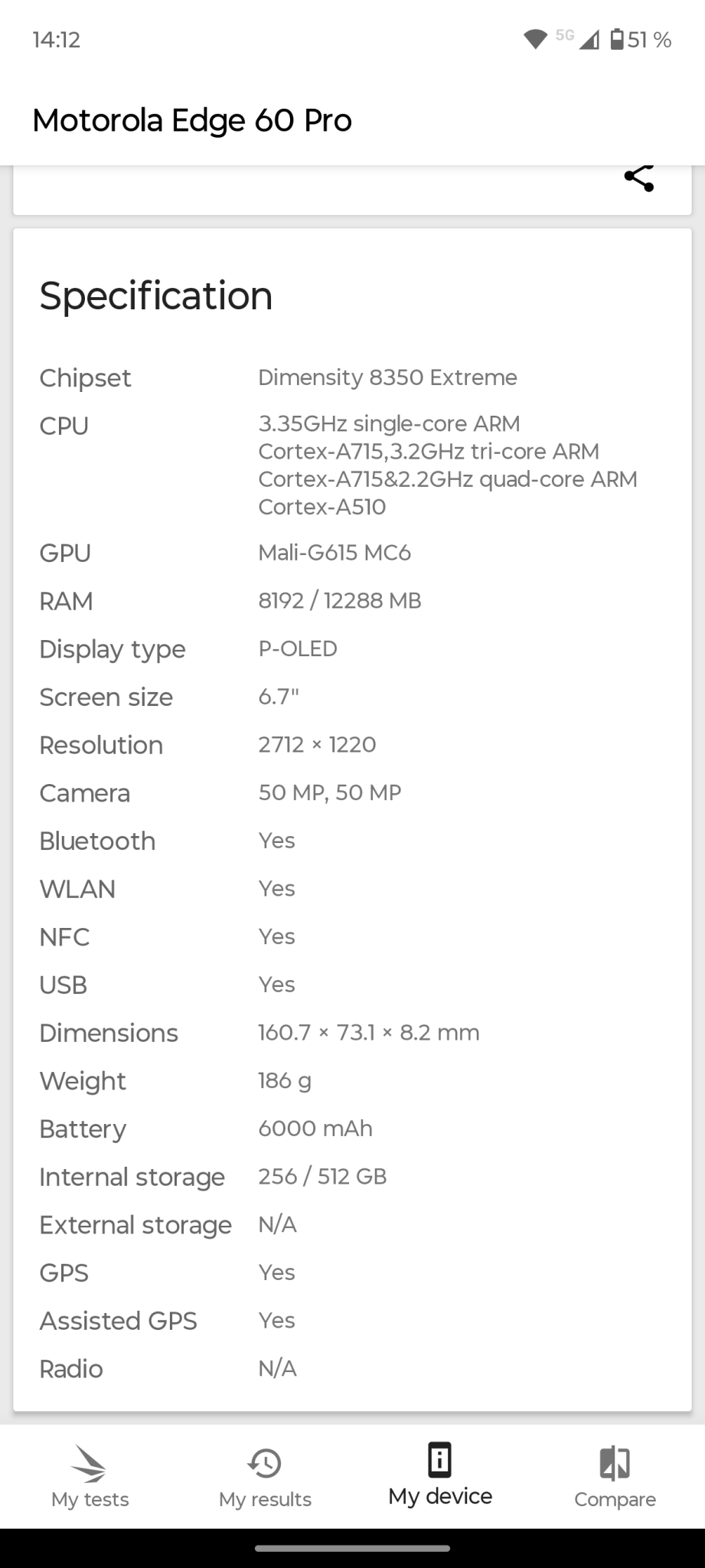Viewport: 705px width, 1568px height.
Task: Tap the Dimensity 8350 Extreme chipset value
Action: [x=387, y=377]
